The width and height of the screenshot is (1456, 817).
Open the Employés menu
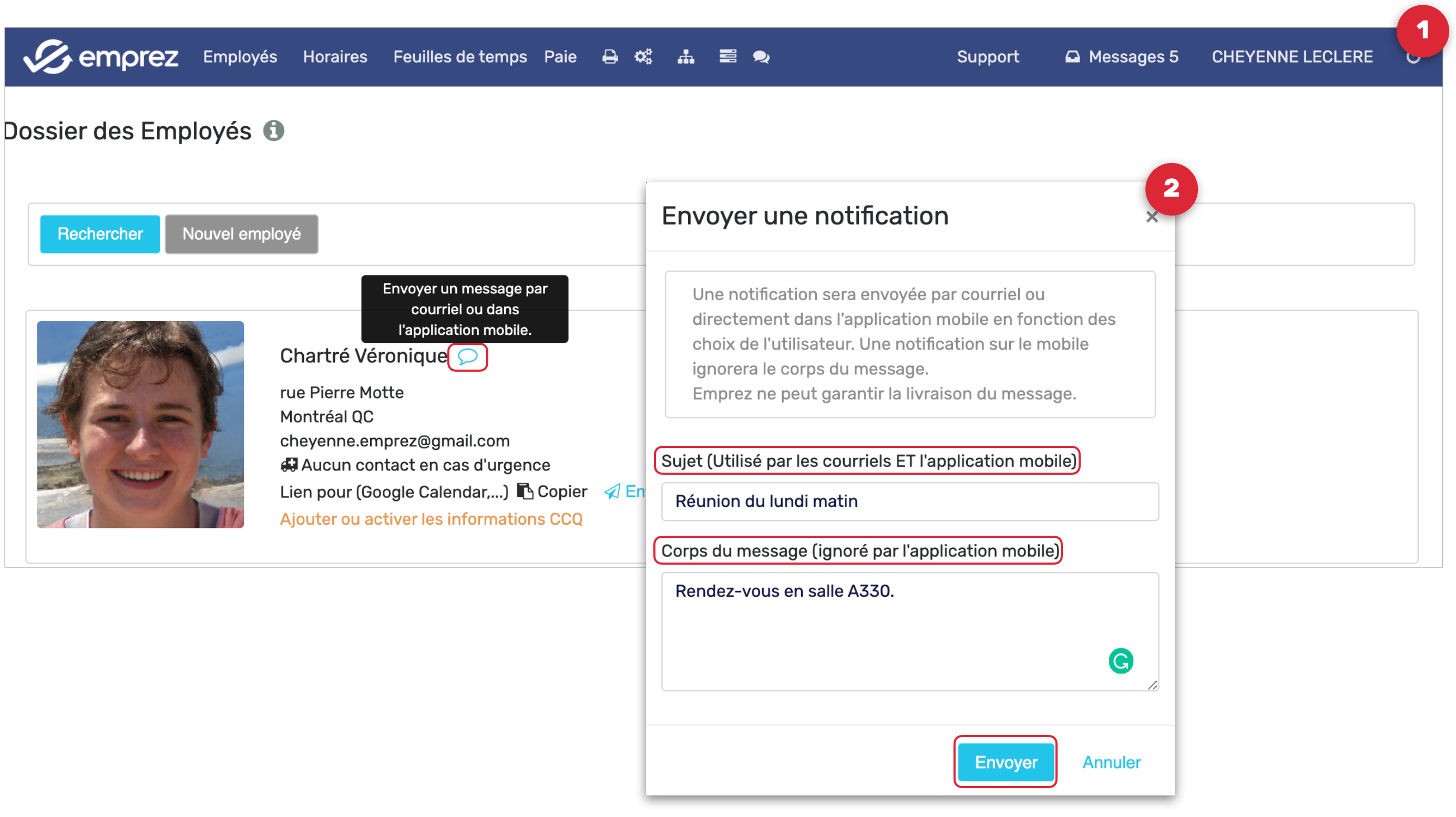point(240,57)
